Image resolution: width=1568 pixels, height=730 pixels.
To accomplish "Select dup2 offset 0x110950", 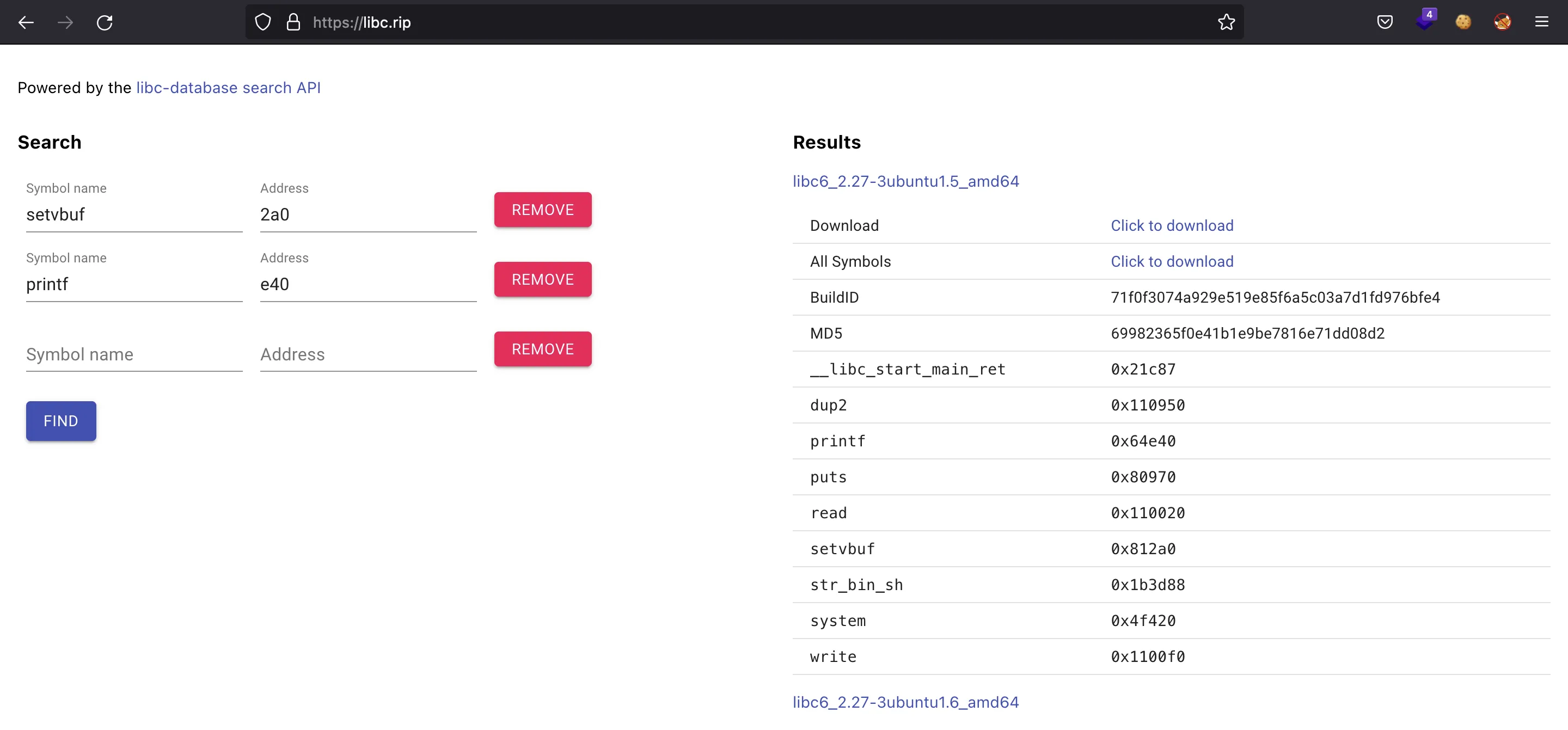I will (1147, 406).
